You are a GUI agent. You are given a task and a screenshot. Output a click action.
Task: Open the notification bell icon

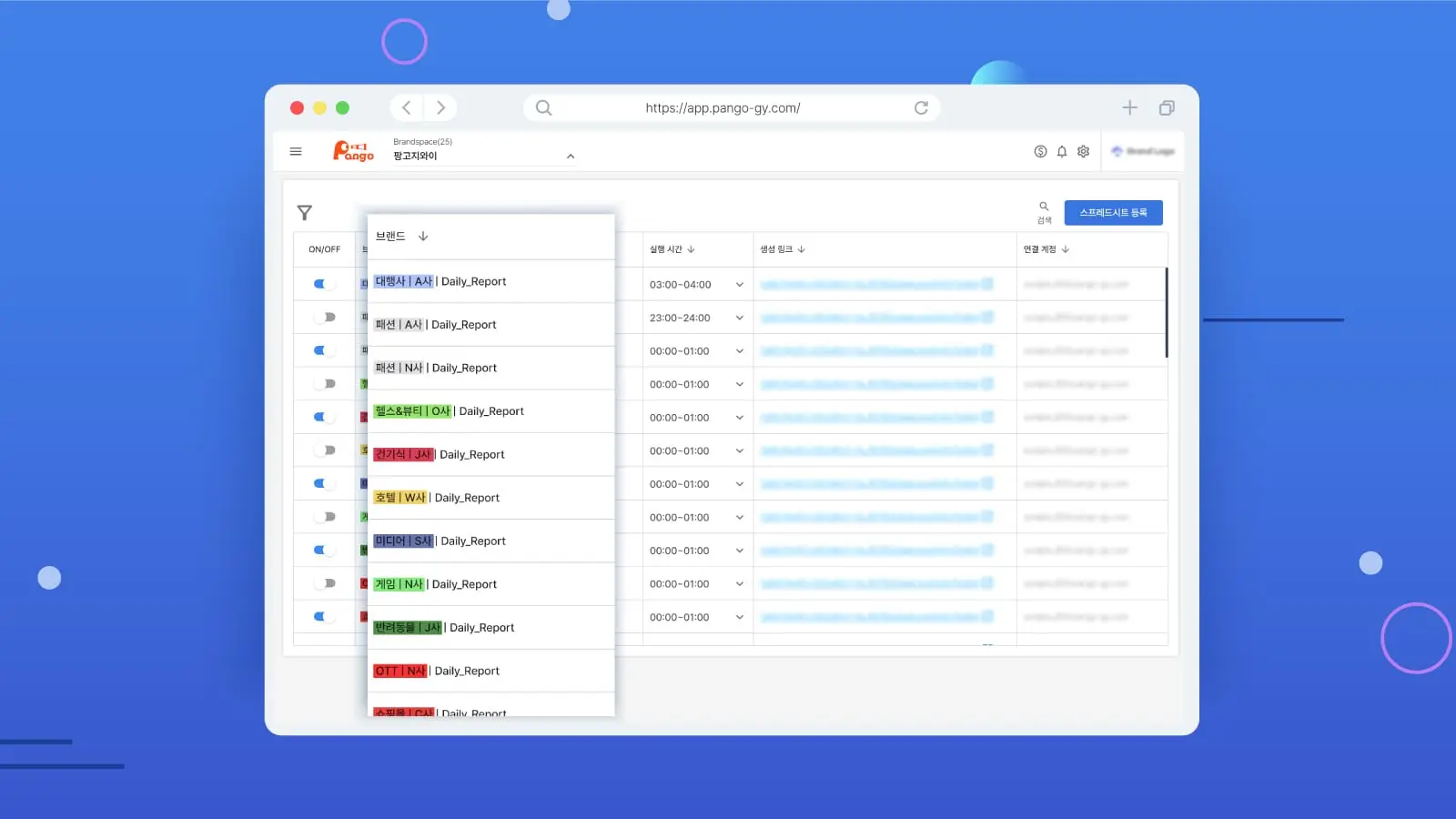tap(1061, 152)
